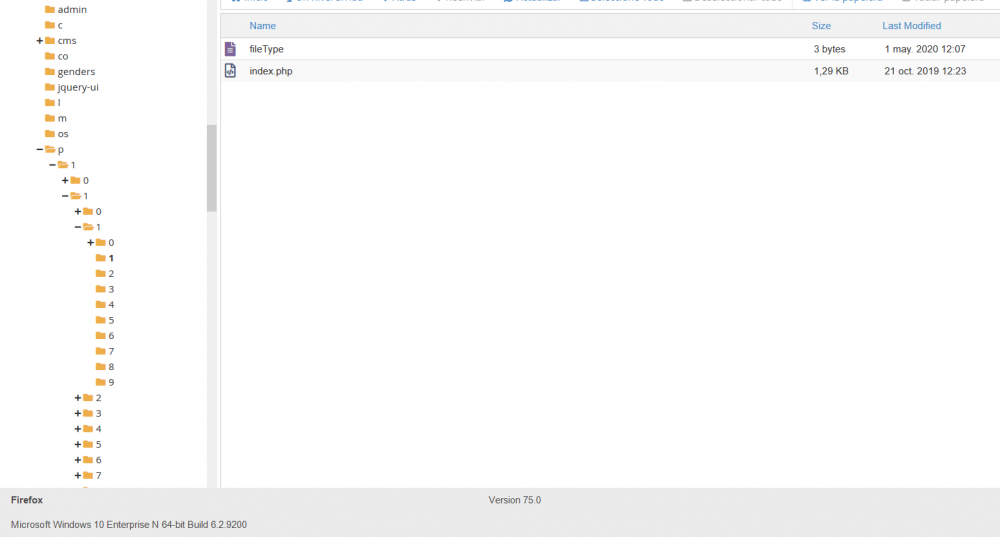Collapse the p/1/1 folder using its minus
The image size is (1000, 537).
(65, 196)
